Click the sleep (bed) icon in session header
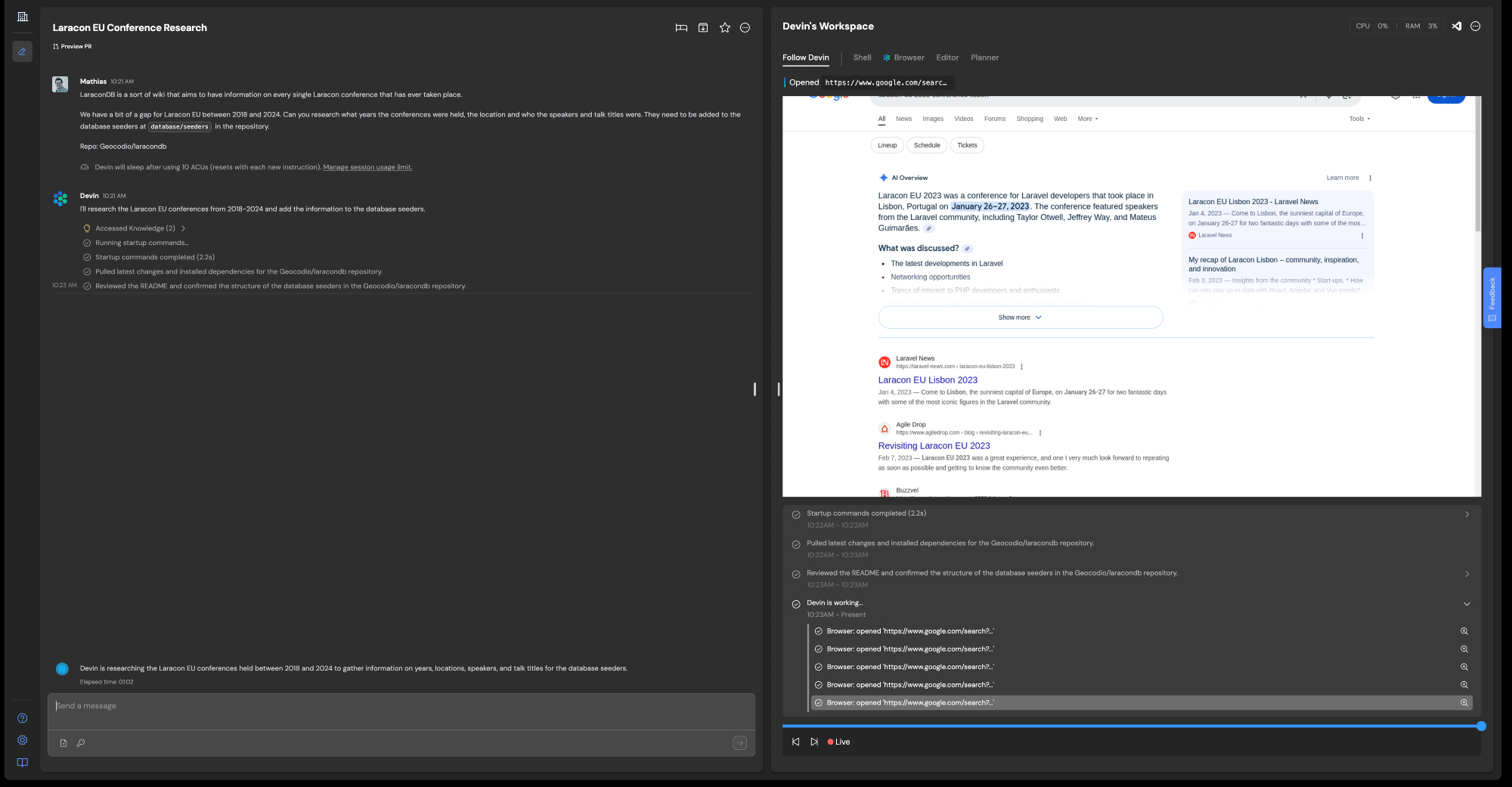Image resolution: width=1512 pixels, height=787 pixels. point(681,28)
